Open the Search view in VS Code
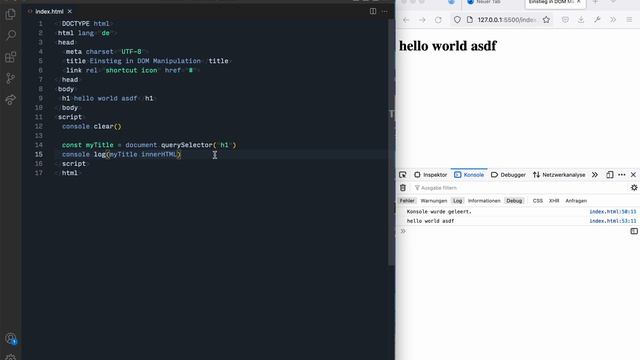The image size is (640, 360). [11, 35]
